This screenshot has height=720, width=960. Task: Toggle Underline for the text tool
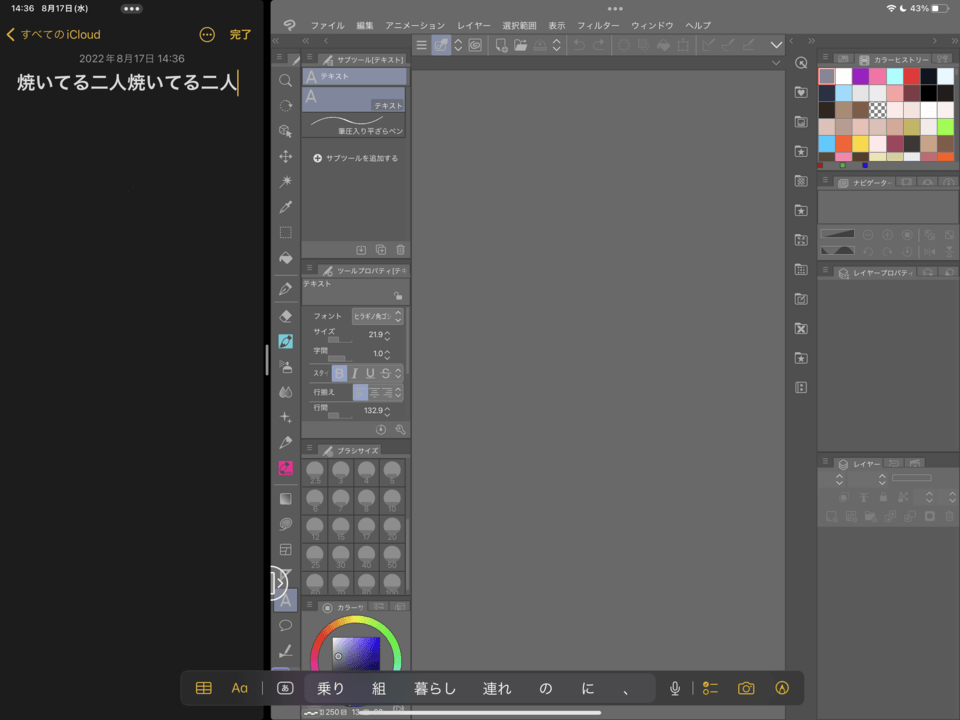tap(371, 373)
